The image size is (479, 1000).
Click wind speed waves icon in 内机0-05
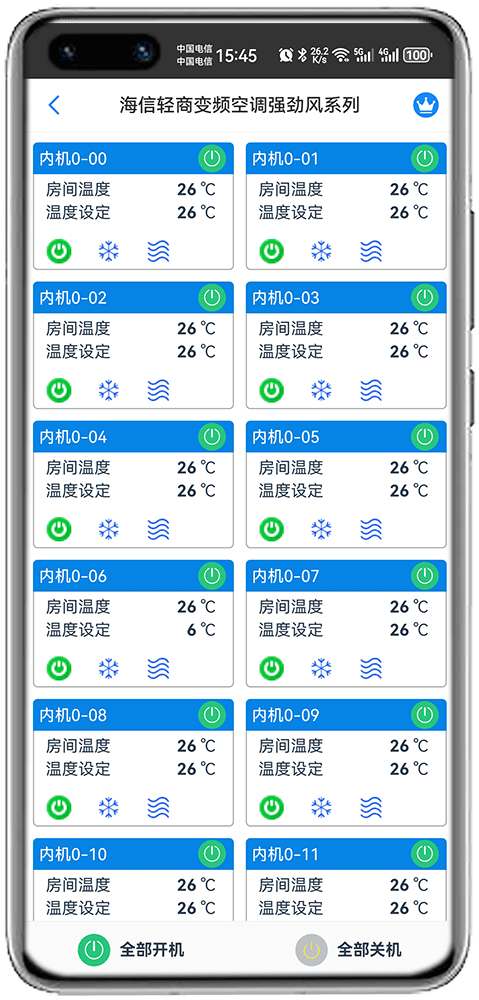pos(371,529)
